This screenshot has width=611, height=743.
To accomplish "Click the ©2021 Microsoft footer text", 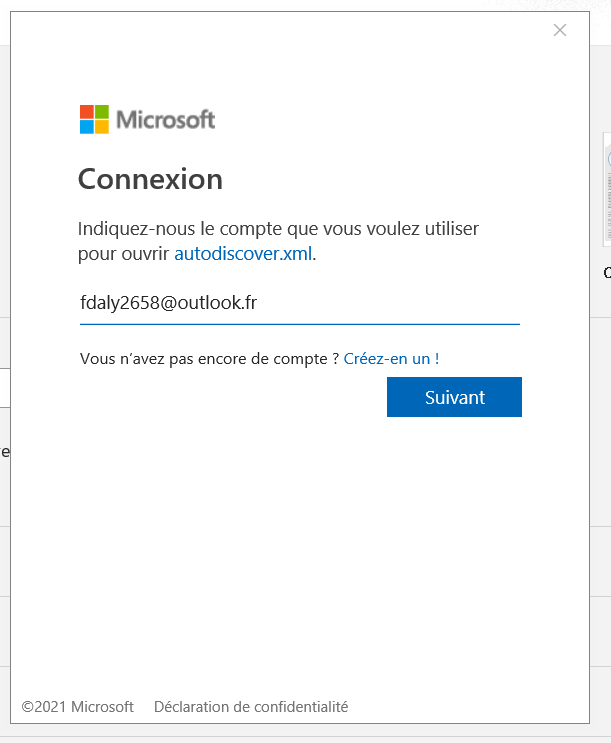I will click(x=78, y=707).
